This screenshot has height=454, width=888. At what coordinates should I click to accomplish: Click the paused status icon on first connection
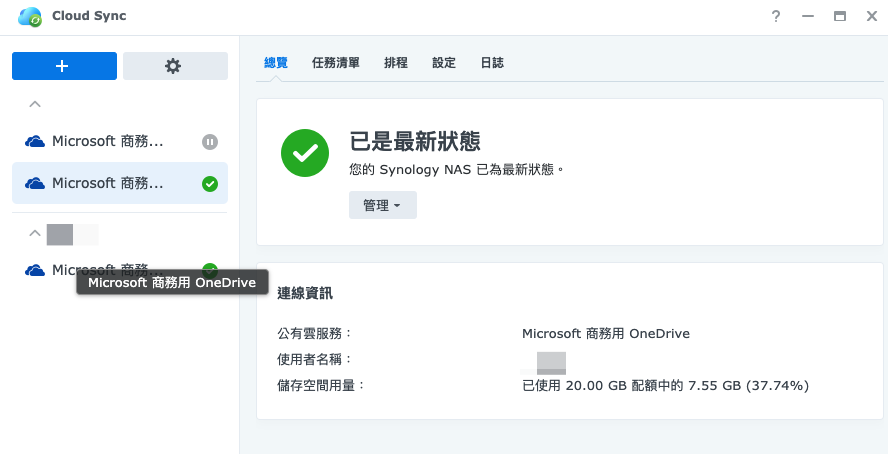pos(210,142)
